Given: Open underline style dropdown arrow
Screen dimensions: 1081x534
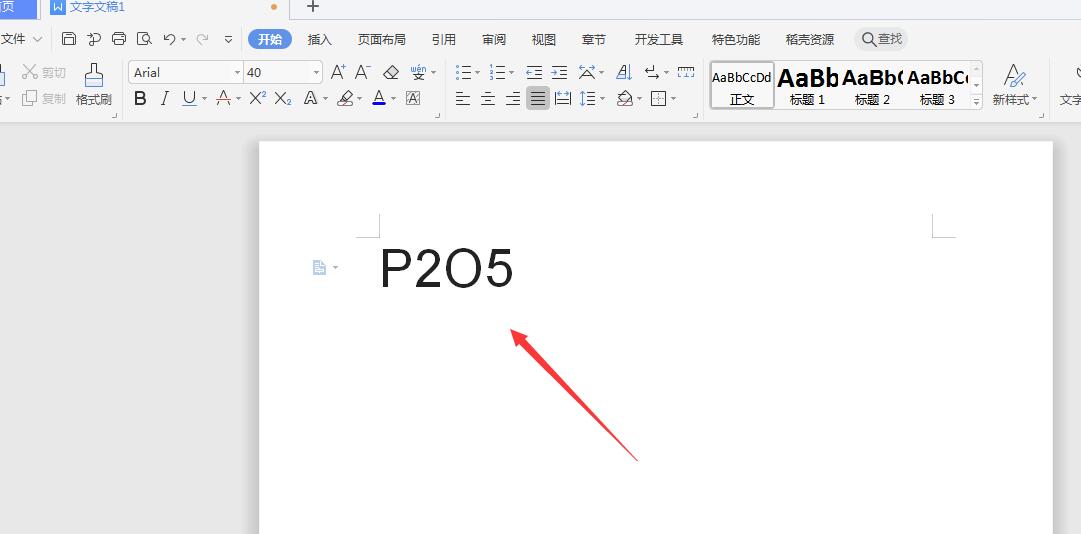Looking at the screenshot, I should [204, 99].
